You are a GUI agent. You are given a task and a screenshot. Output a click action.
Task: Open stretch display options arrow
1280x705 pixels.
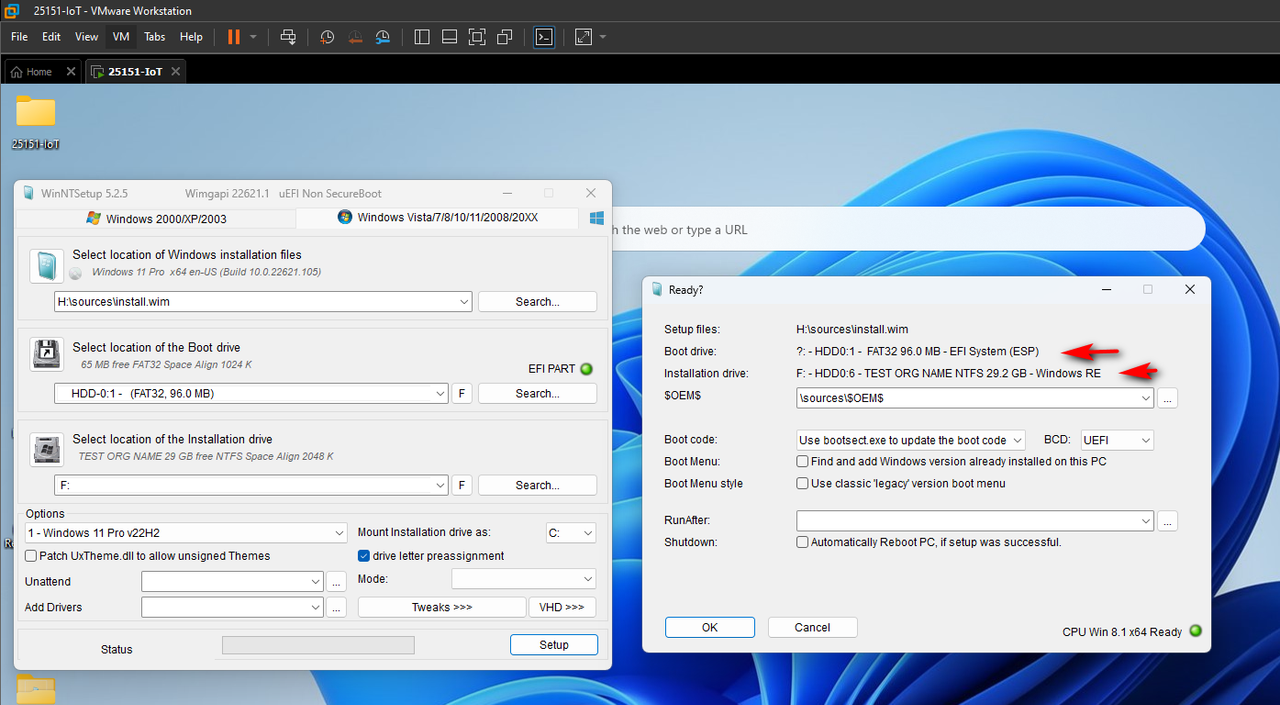tap(603, 37)
